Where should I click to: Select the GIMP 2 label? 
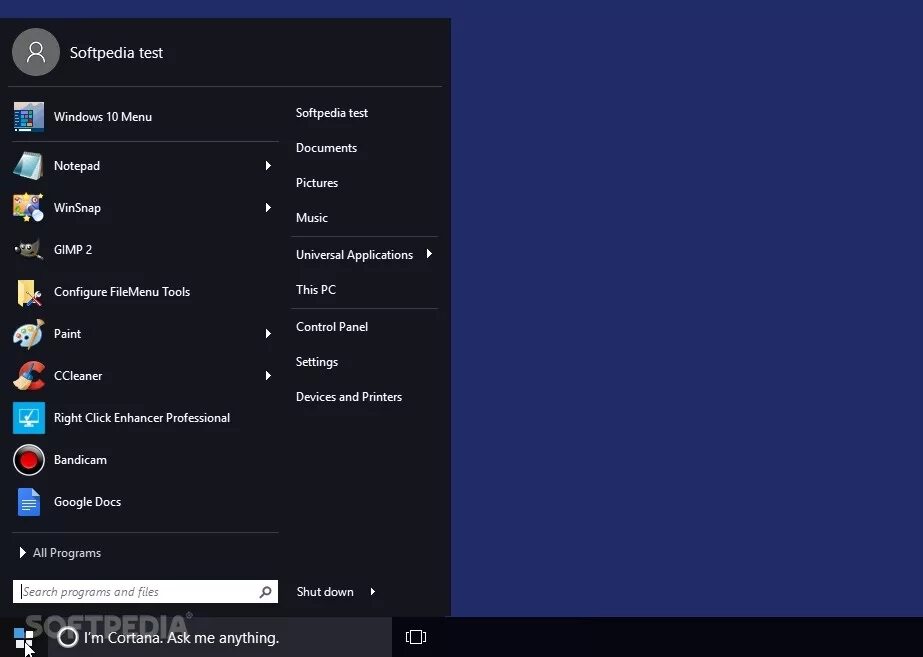[x=72, y=250]
